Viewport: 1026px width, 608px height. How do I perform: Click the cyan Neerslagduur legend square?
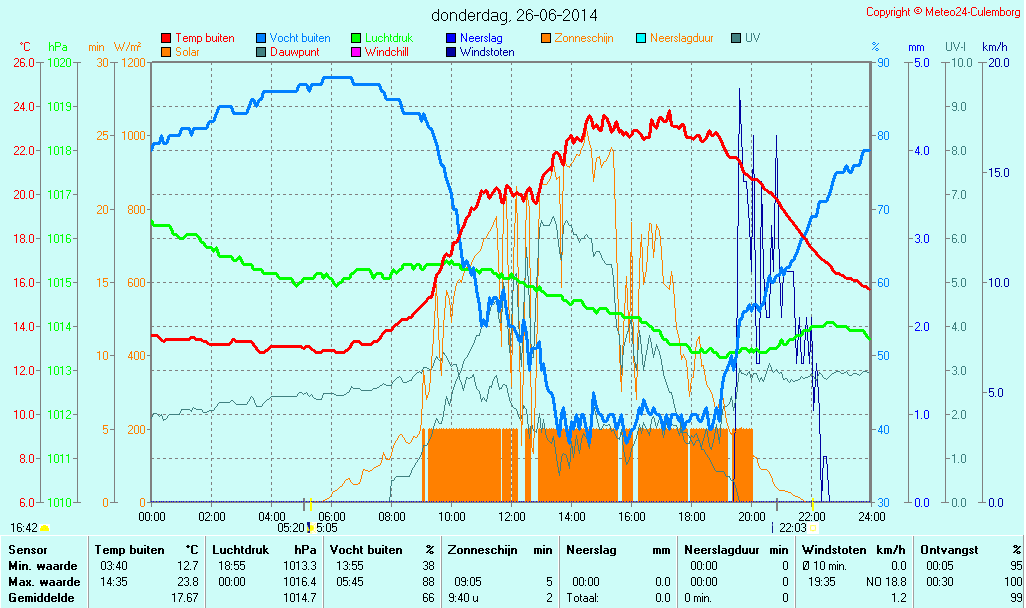(641, 38)
